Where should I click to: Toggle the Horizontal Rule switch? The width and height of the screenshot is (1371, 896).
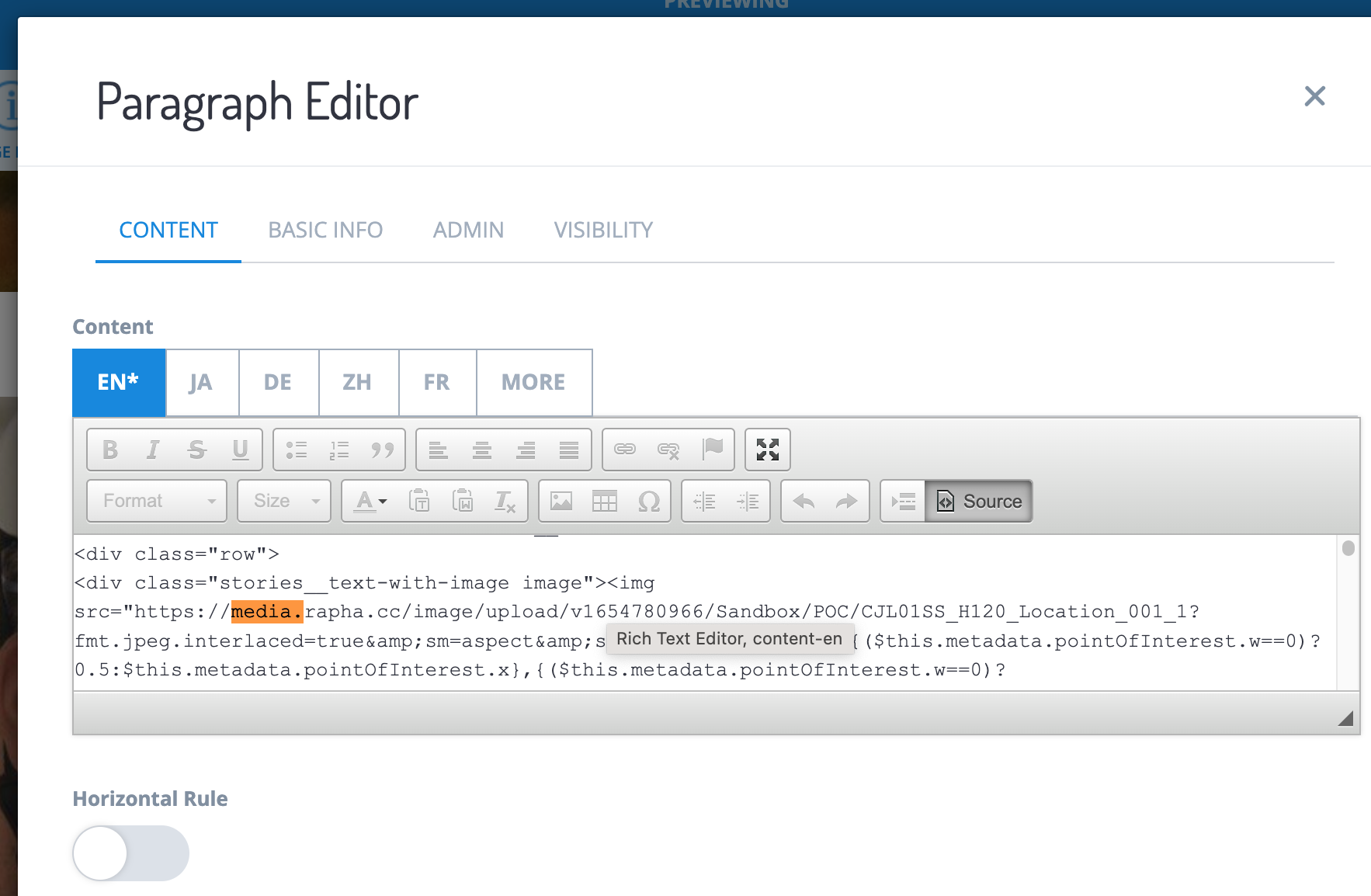[130, 853]
